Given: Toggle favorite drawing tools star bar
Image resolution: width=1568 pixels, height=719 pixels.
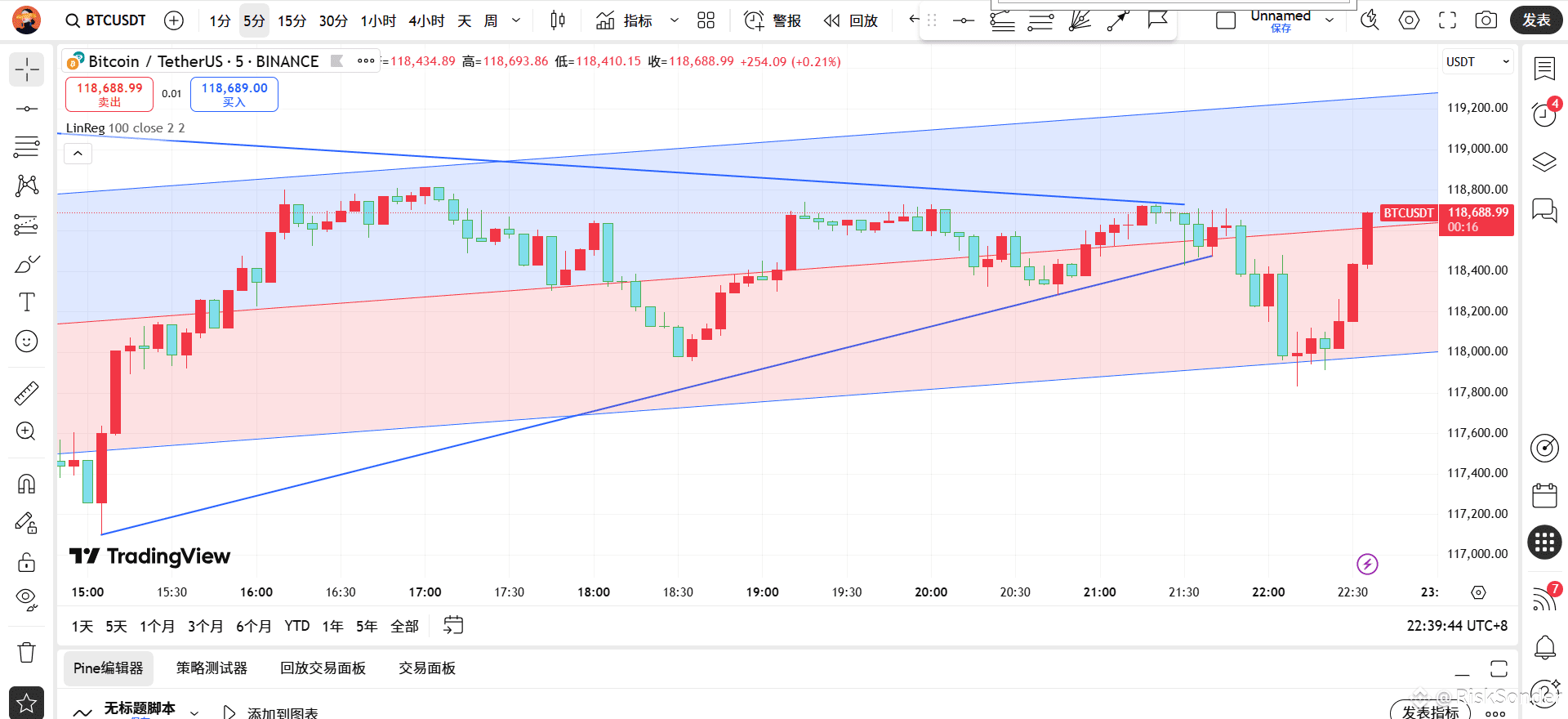Looking at the screenshot, I should 26,703.
